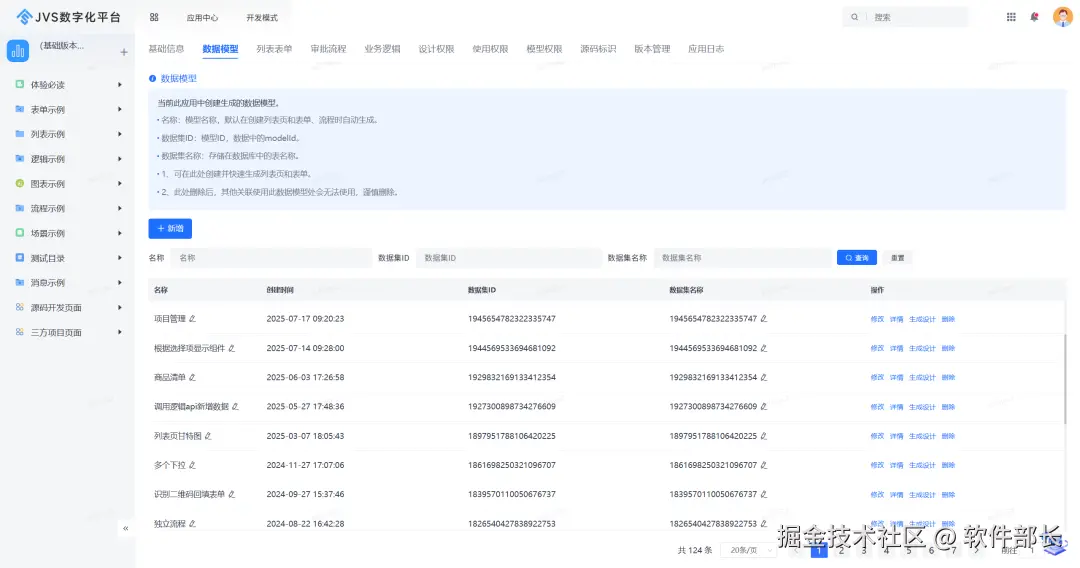Expand the 场景示例 sidebar arrow

pyautogui.click(x=120, y=233)
